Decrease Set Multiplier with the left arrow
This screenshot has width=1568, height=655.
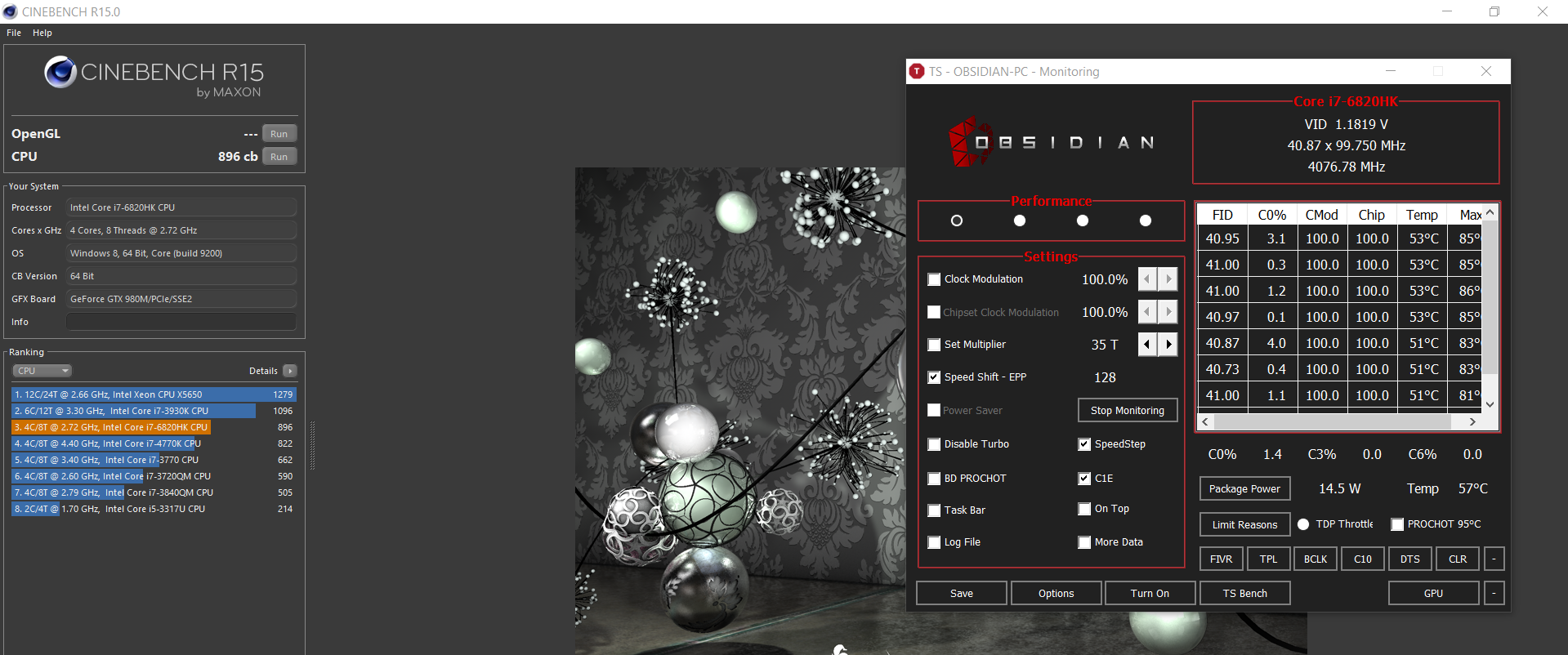[x=1147, y=345]
